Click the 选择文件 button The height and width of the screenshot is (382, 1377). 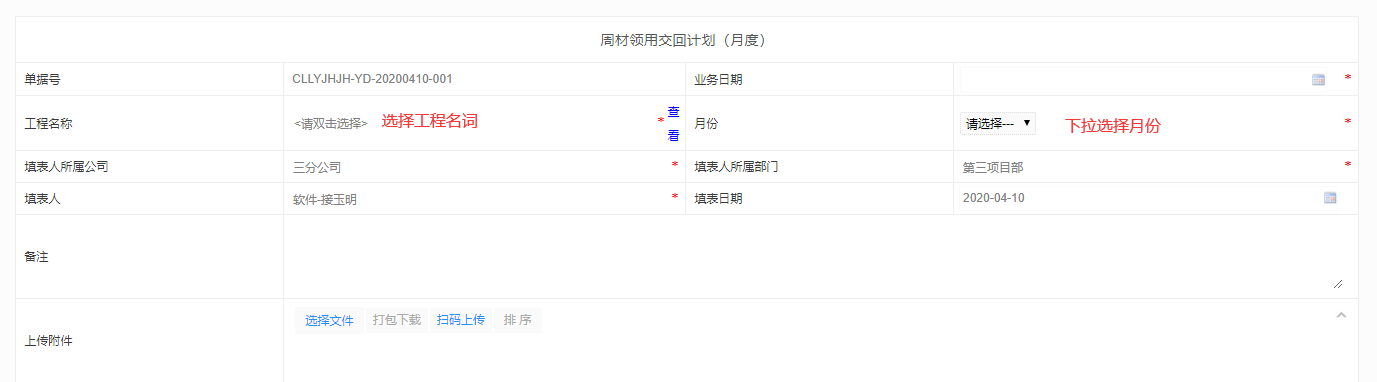pos(329,320)
